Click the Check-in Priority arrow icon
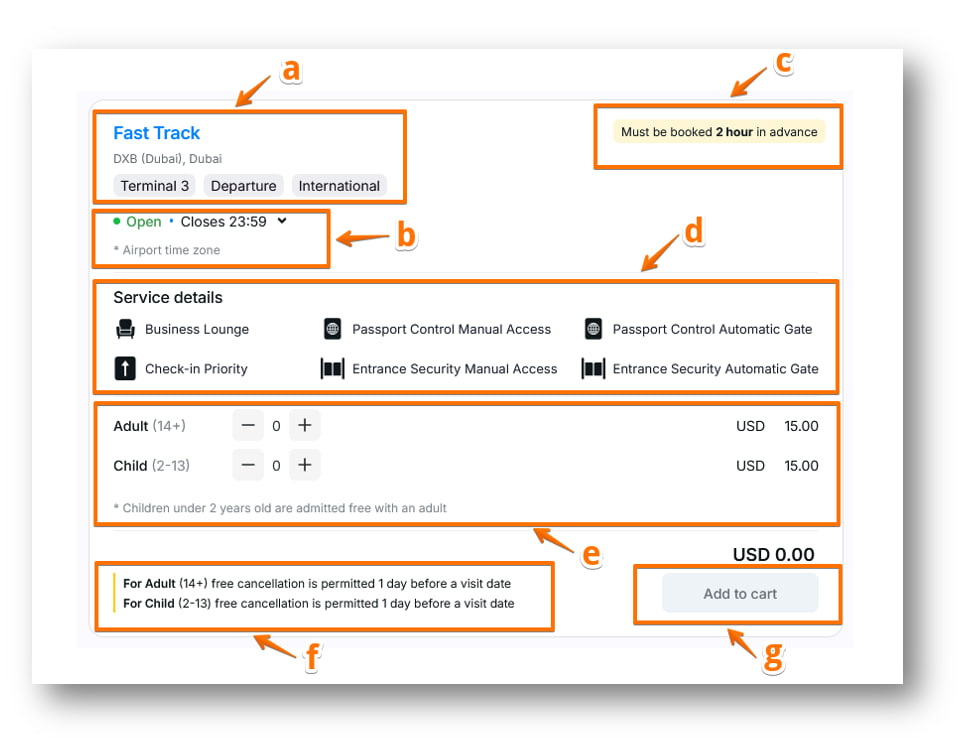 click(125, 368)
